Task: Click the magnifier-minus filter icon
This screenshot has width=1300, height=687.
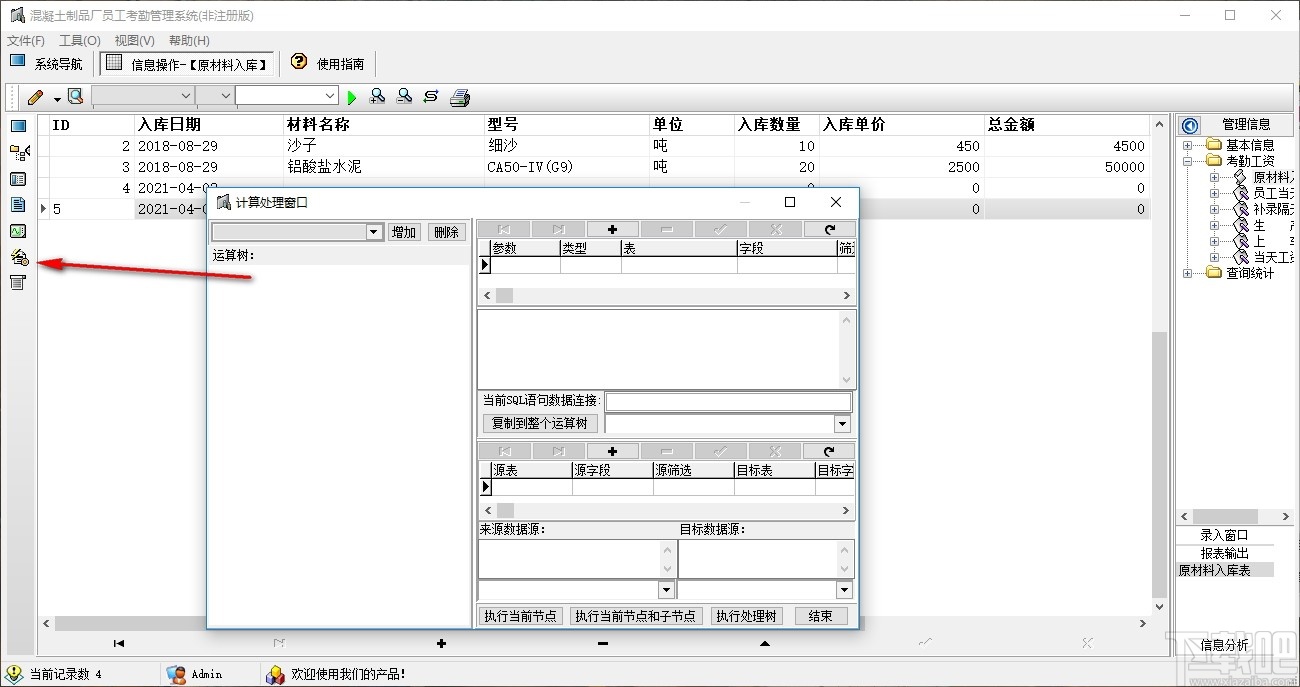Action: 404,97
